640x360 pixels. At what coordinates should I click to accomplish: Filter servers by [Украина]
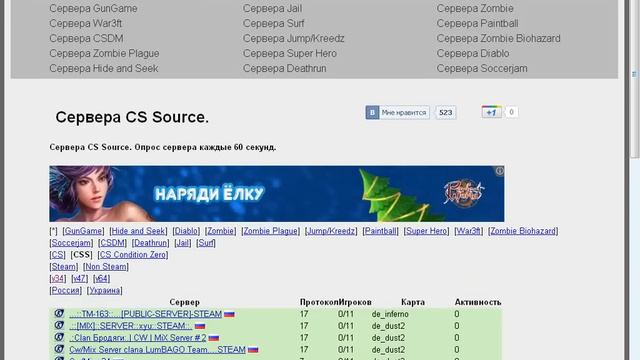click(x=104, y=290)
